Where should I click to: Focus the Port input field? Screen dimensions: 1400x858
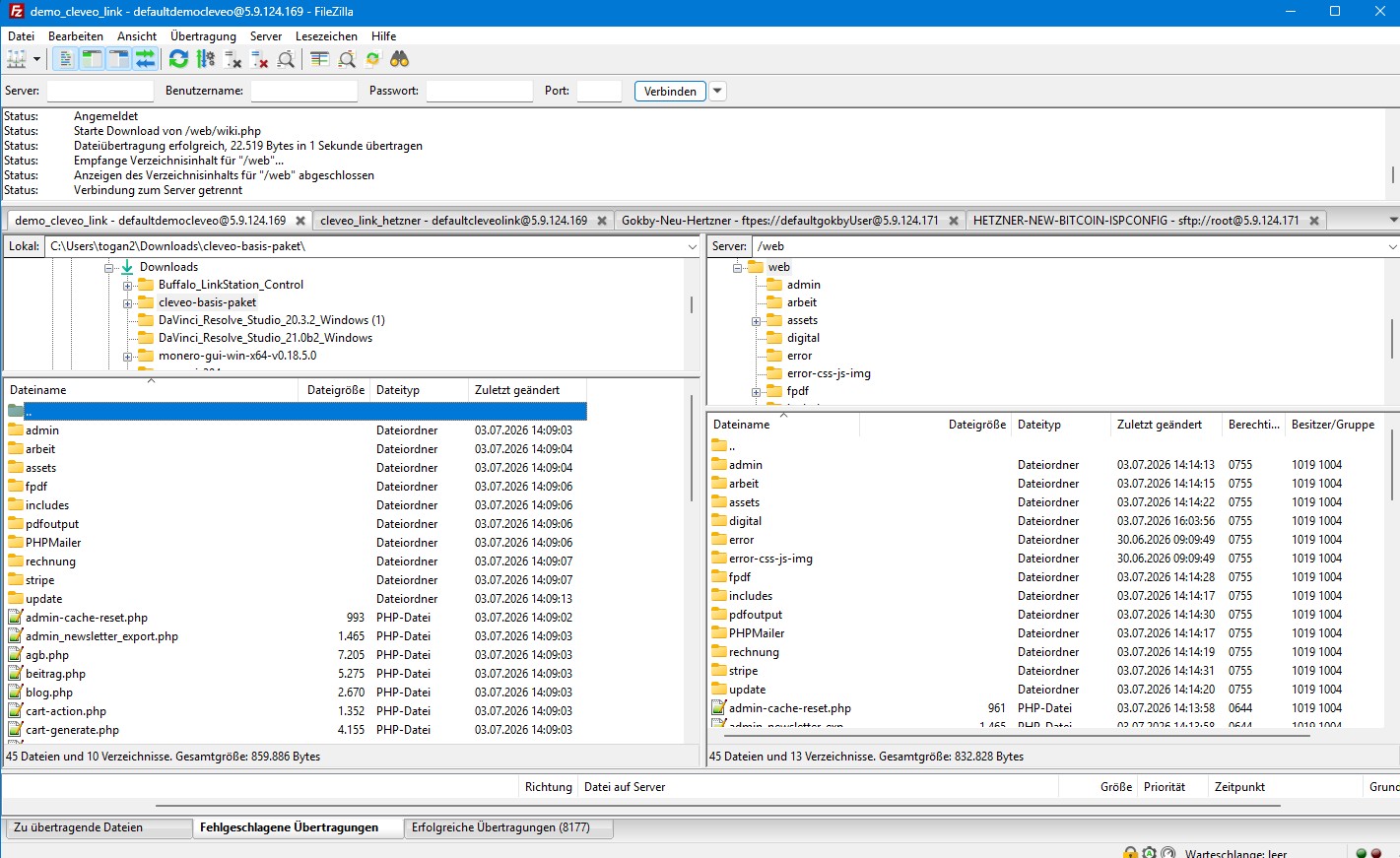pyautogui.click(x=599, y=91)
